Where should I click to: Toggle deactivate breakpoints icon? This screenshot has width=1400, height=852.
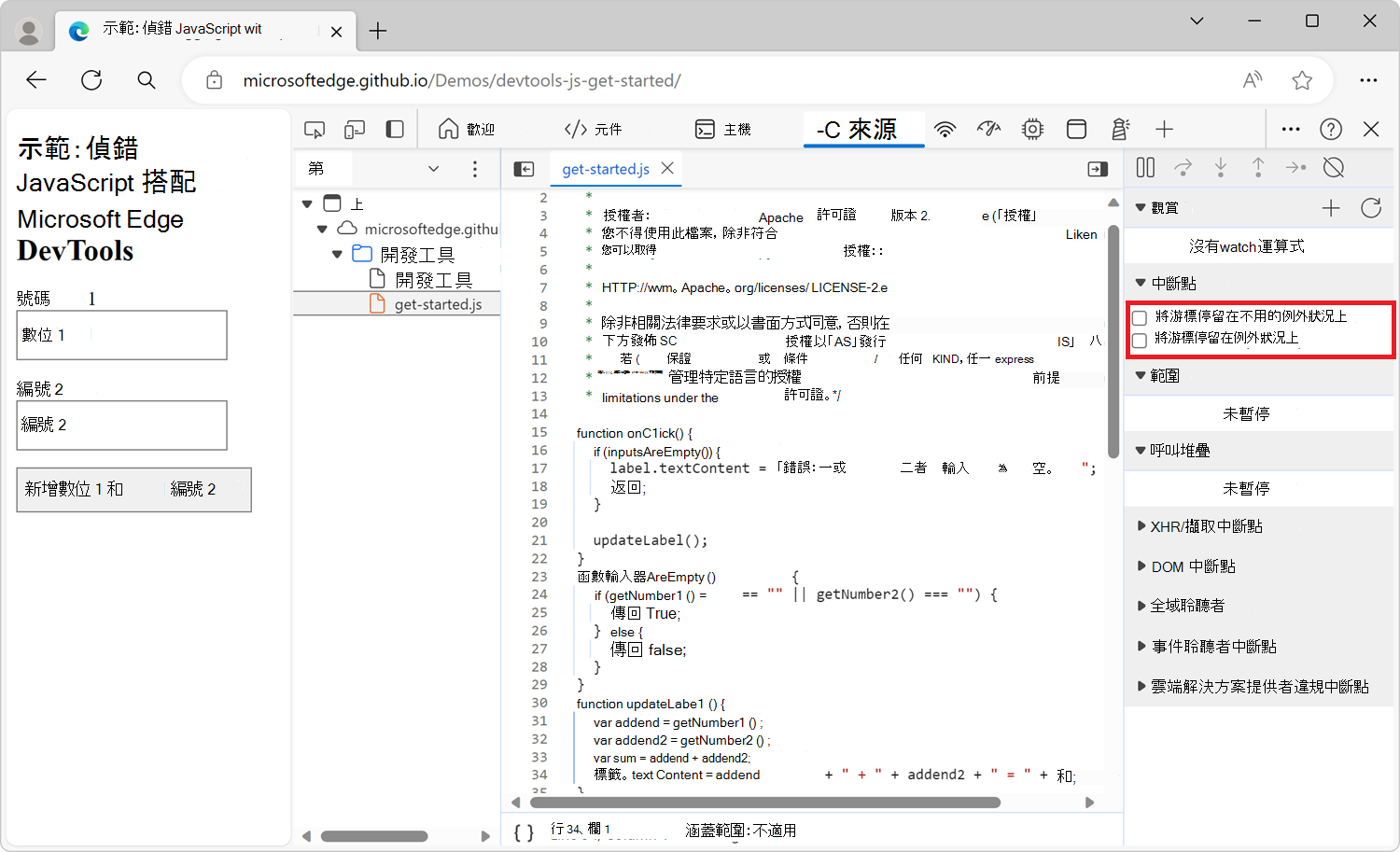1334,167
